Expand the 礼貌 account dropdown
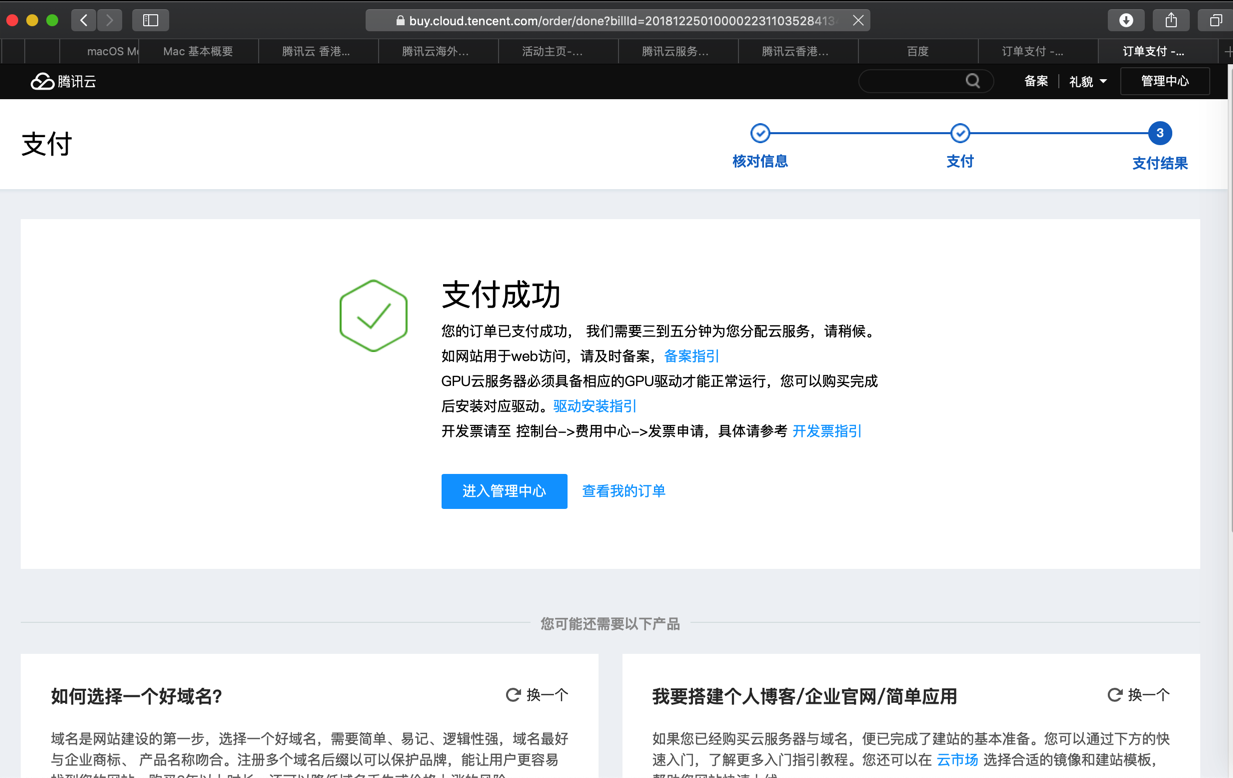The width and height of the screenshot is (1233, 778). pos(1088,81)
